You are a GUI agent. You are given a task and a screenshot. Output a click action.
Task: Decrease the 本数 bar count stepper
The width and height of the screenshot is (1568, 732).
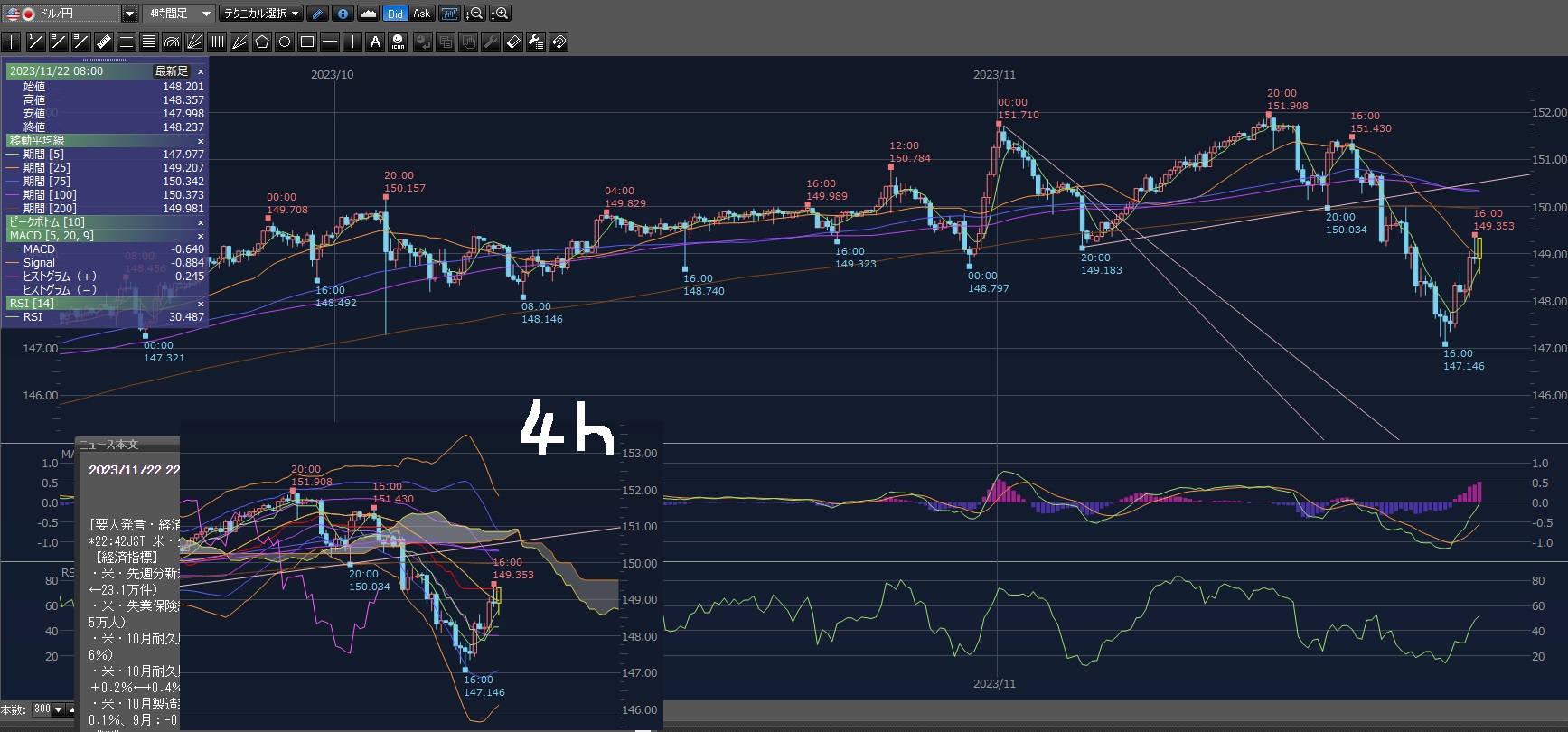[59, 710]
